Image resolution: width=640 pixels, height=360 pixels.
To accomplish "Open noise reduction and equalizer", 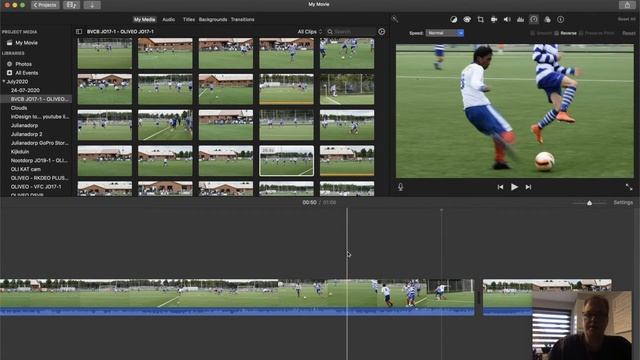I will click(520, 19).
